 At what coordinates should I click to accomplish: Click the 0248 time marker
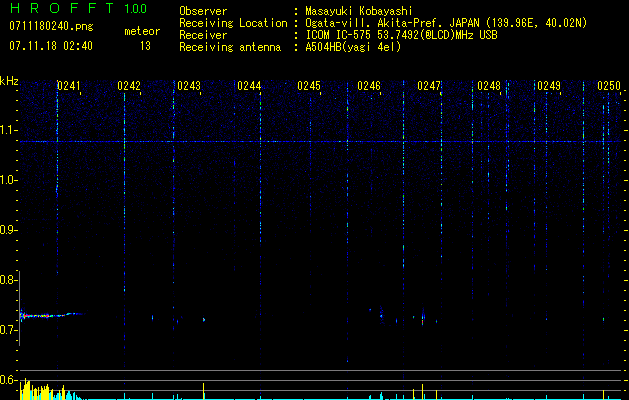[x=489, y=86]
